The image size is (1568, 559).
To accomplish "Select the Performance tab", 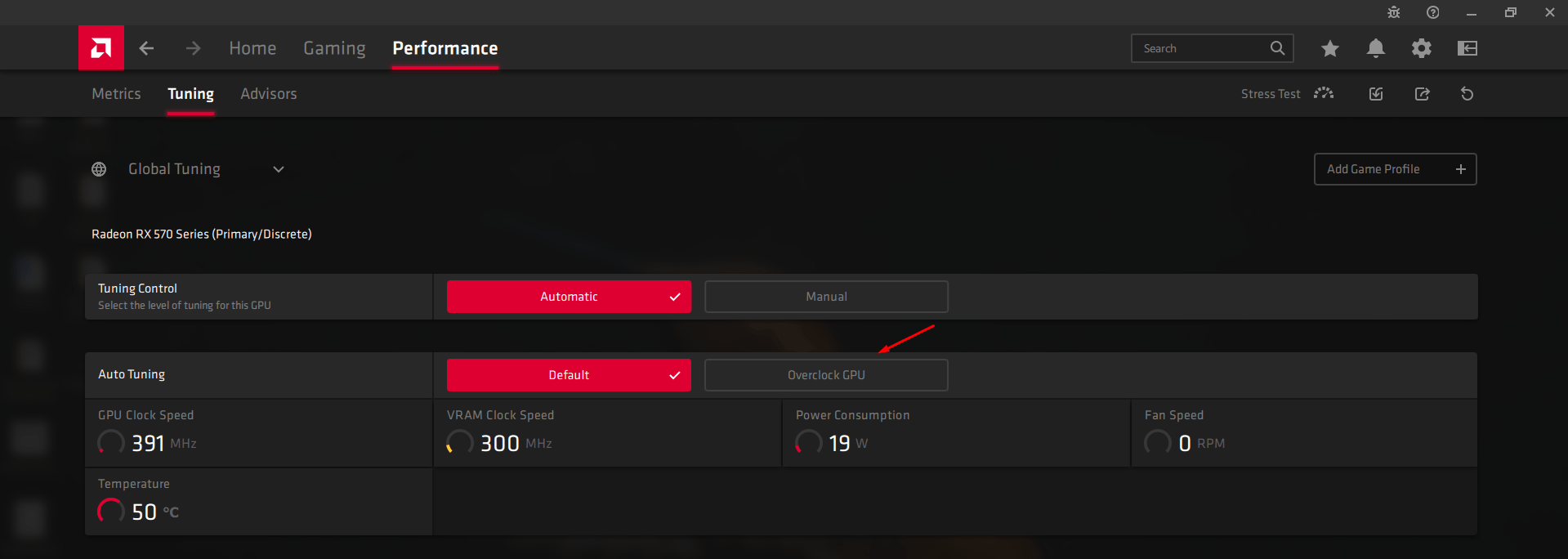I will (445, 48).
